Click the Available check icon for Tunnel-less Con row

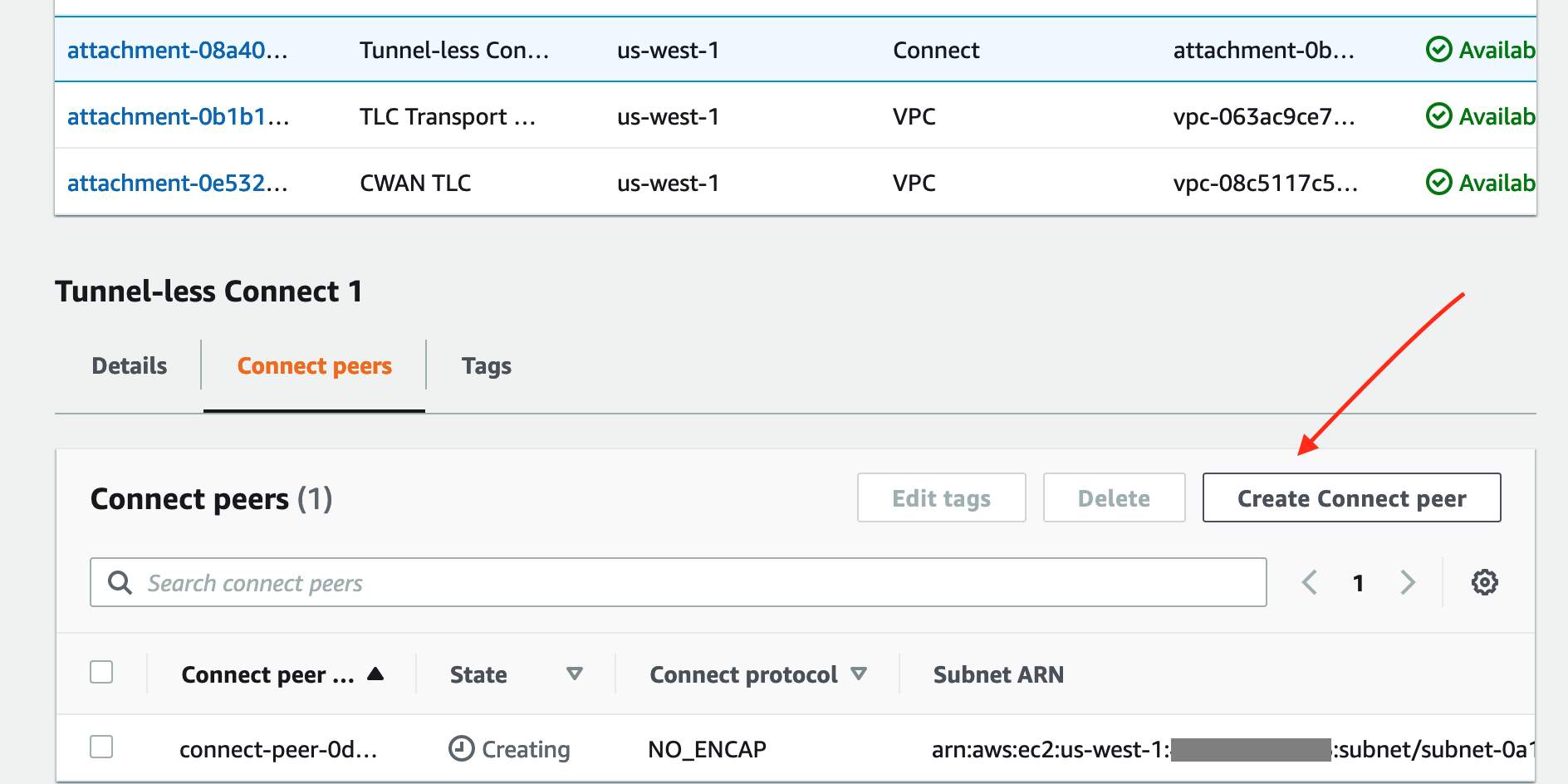1438,50
